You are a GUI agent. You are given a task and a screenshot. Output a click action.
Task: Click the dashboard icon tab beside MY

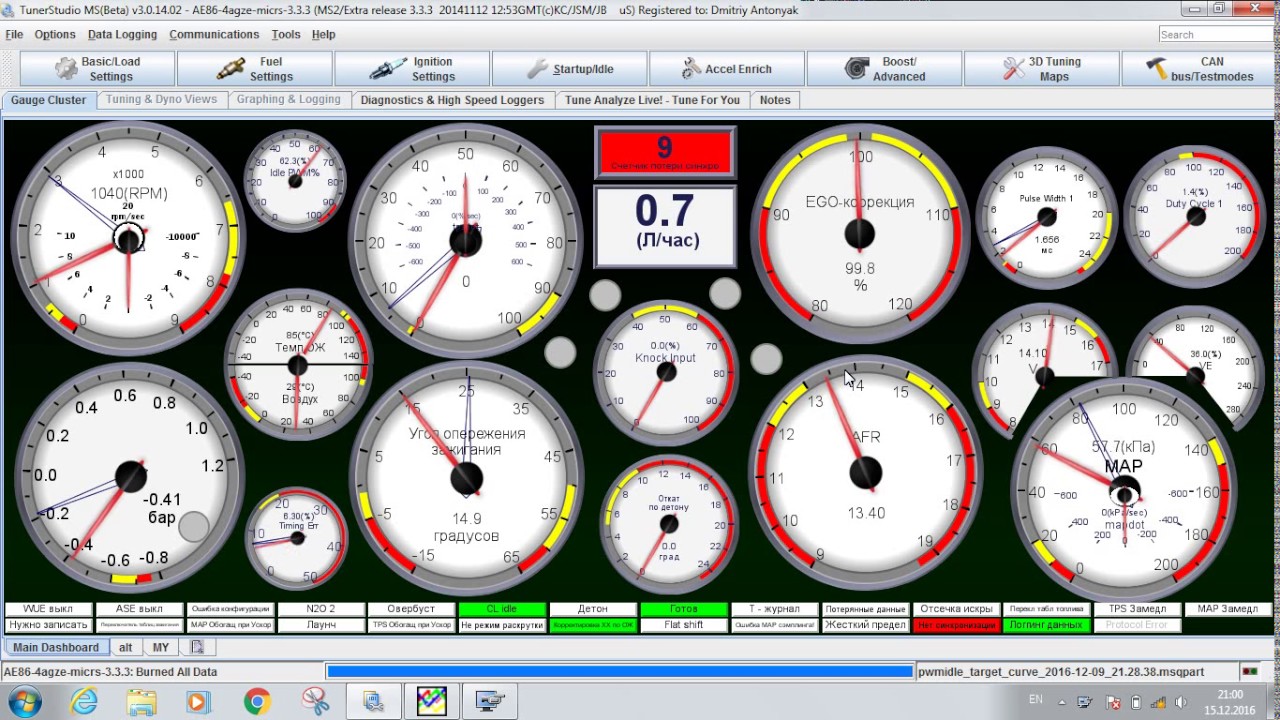coord(197,647)
